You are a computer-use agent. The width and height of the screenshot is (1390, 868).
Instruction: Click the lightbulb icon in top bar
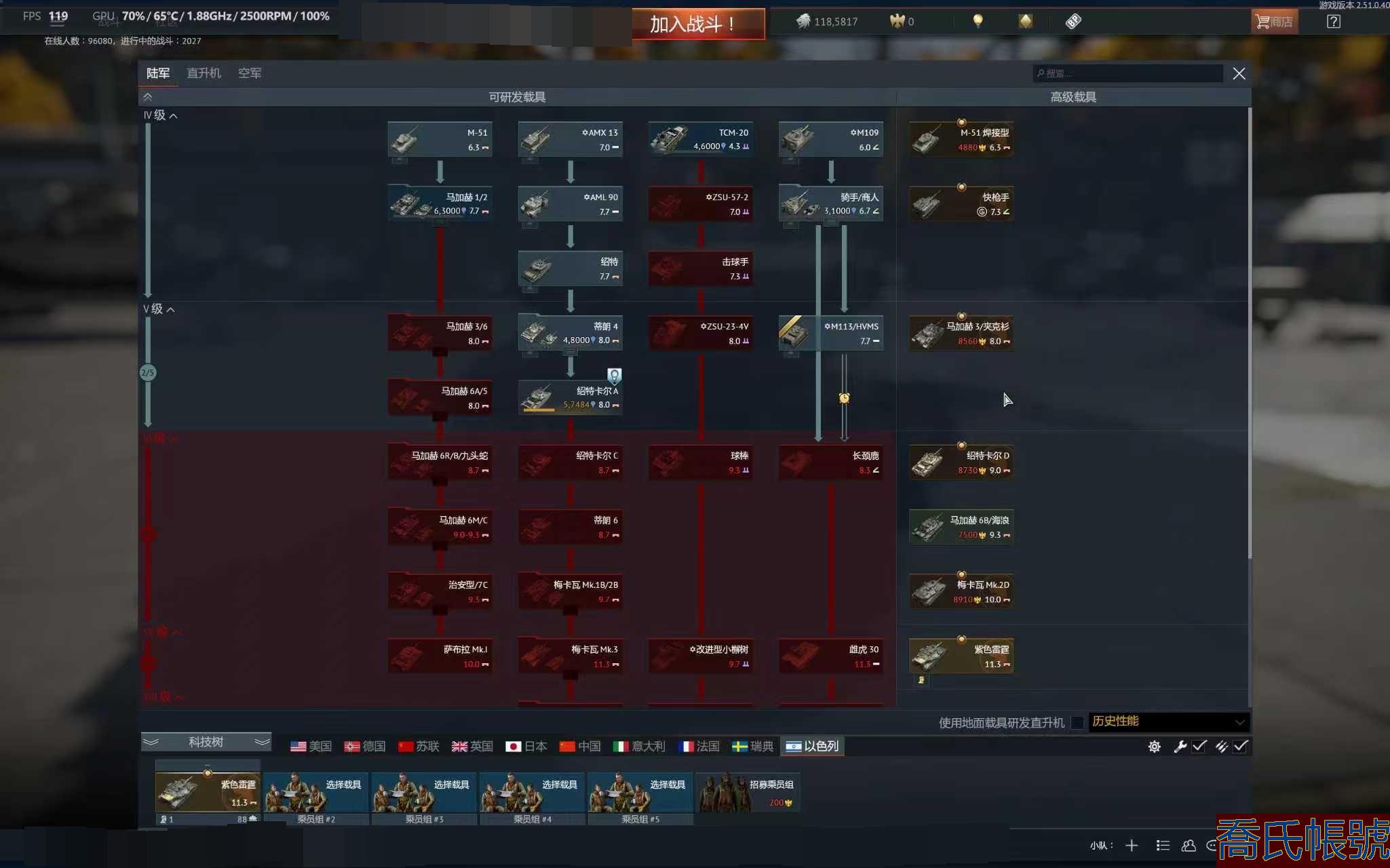coord(978,21)
